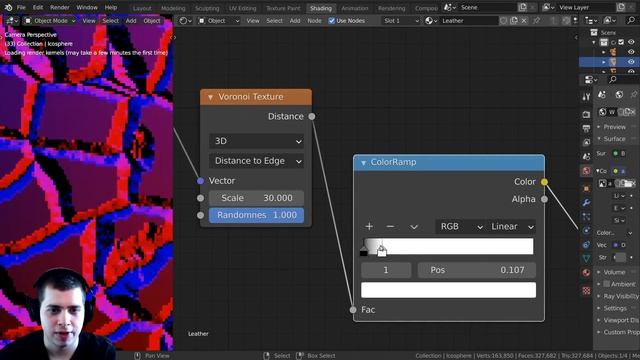The image size is (640, 360).
Task: Open the Window menu
Action: click(x=87, y=7)
